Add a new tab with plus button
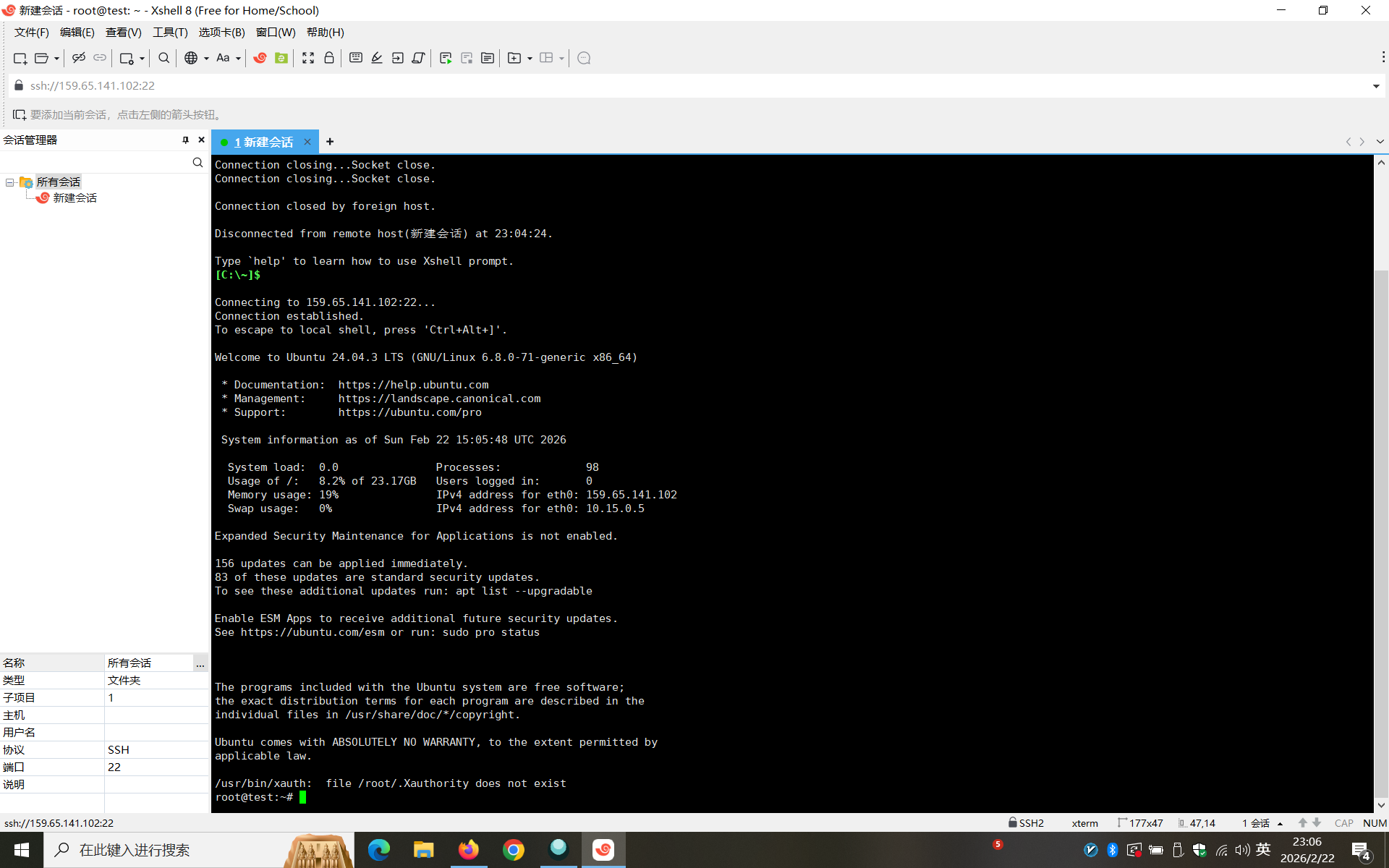 (x=330, y=142)
